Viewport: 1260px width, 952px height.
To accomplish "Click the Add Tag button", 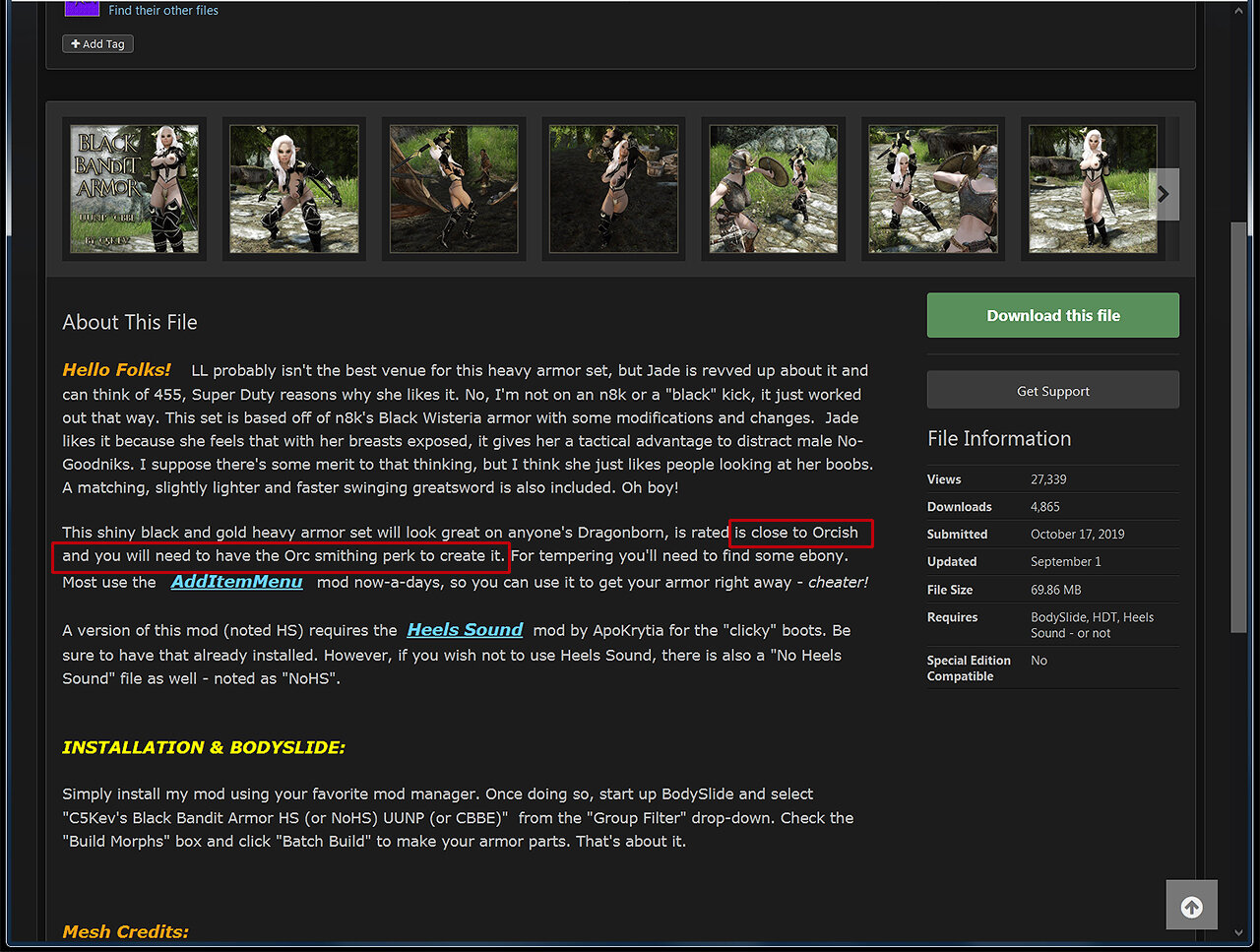I will point(97,44).
